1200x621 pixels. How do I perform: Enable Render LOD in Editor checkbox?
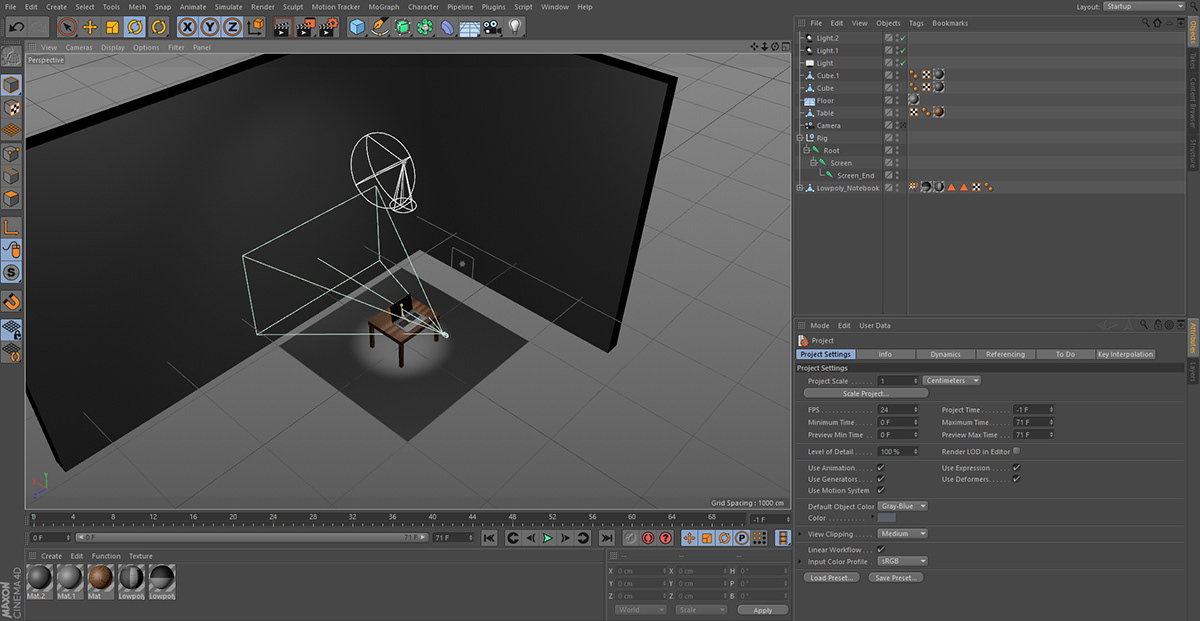pos(1016,451)
